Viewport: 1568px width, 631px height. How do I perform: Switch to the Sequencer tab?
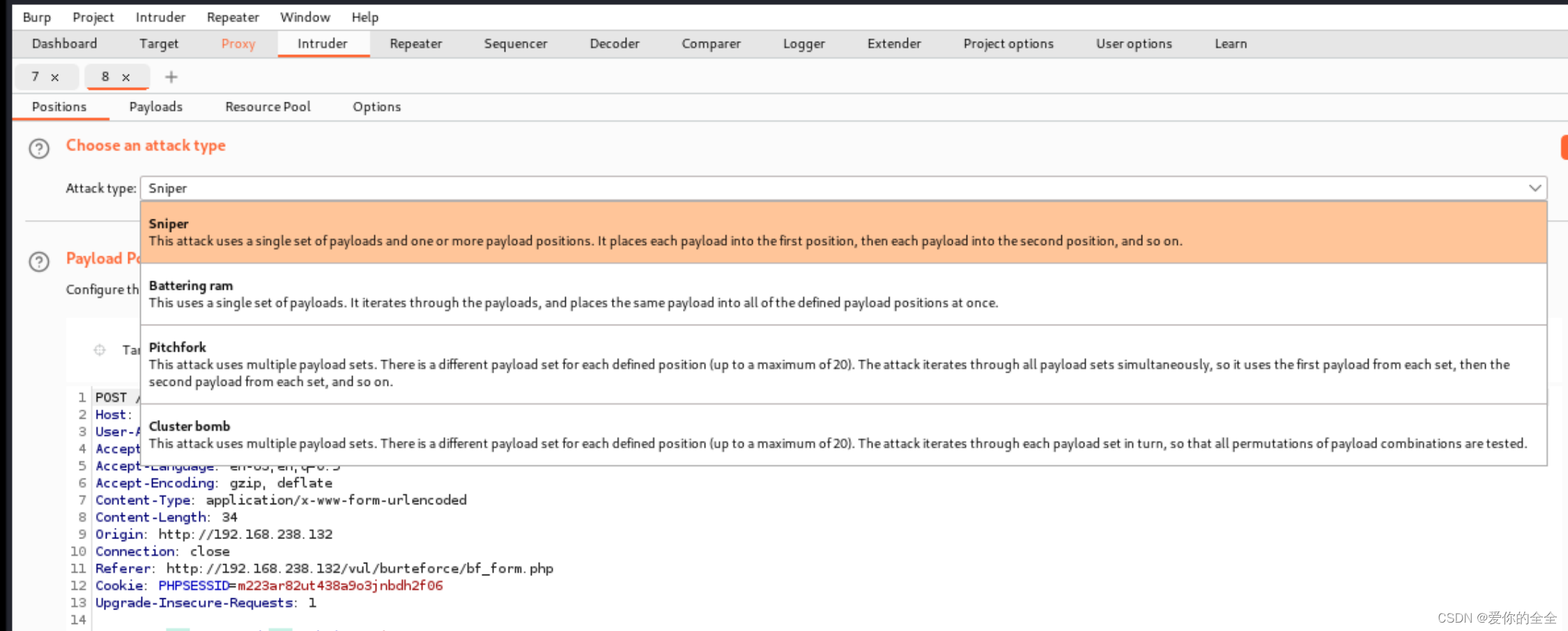[x=516, y=43]
